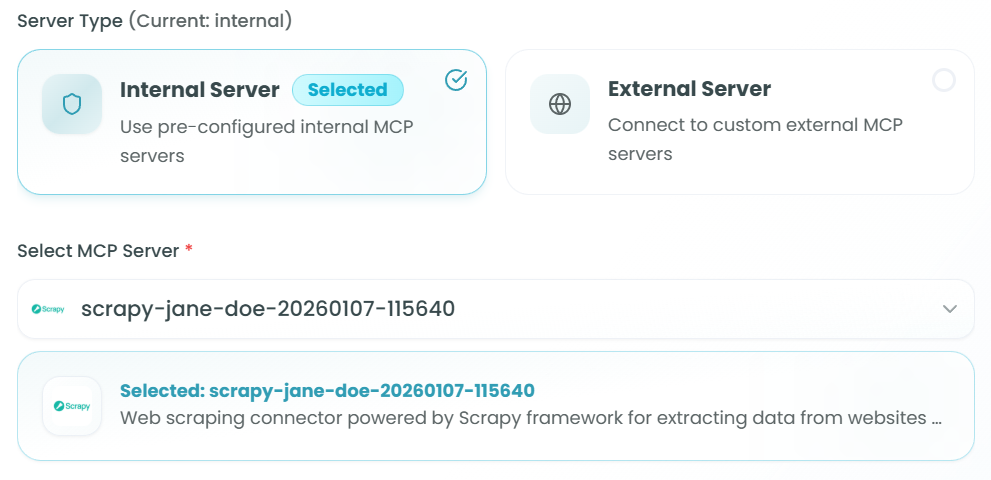Choose the Internal Server heading
Viewport: 991px width, 480px height.
coord(200,90)
